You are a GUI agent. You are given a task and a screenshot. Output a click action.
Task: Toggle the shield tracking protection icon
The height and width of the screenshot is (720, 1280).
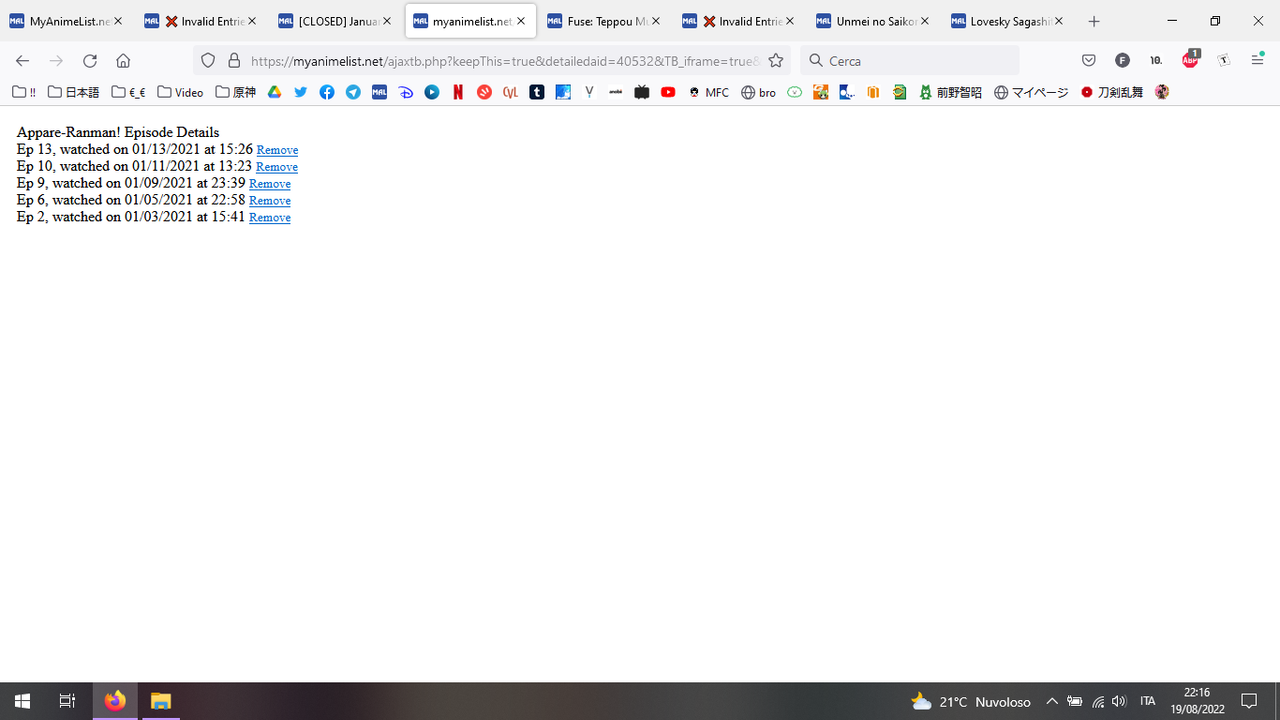207,60
